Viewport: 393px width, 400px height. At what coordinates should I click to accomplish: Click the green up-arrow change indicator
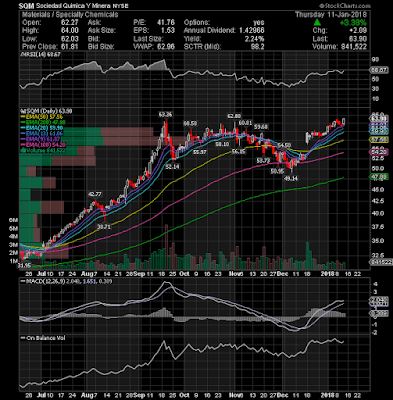click(x=317, y=23)
